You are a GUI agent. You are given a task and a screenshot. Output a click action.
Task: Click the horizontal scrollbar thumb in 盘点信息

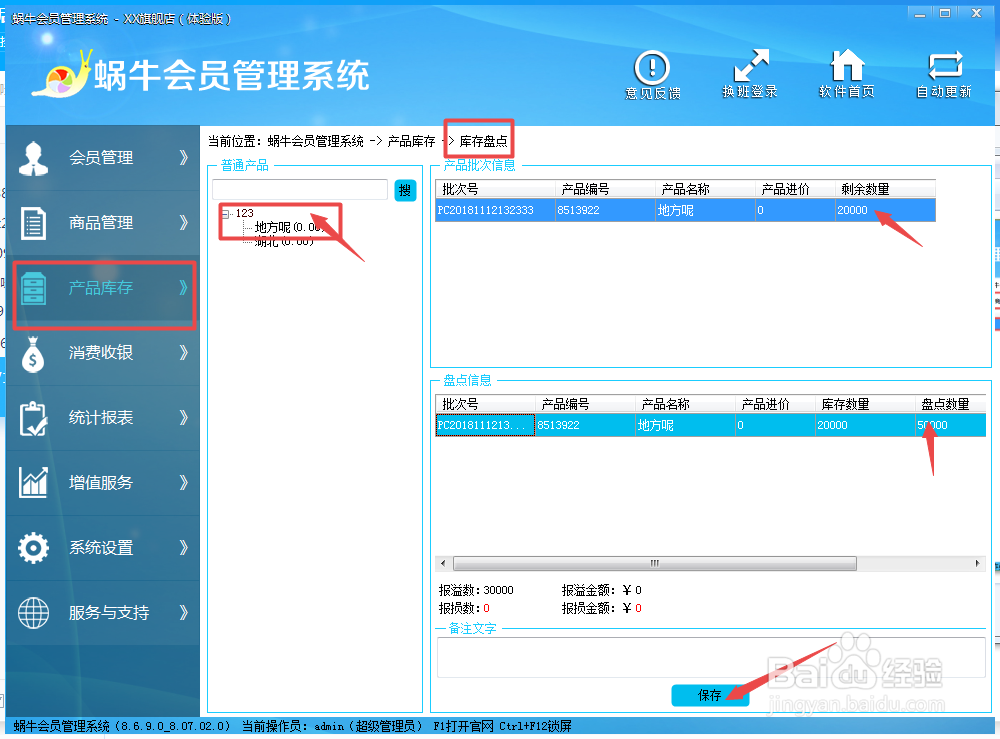click(655, 564)
